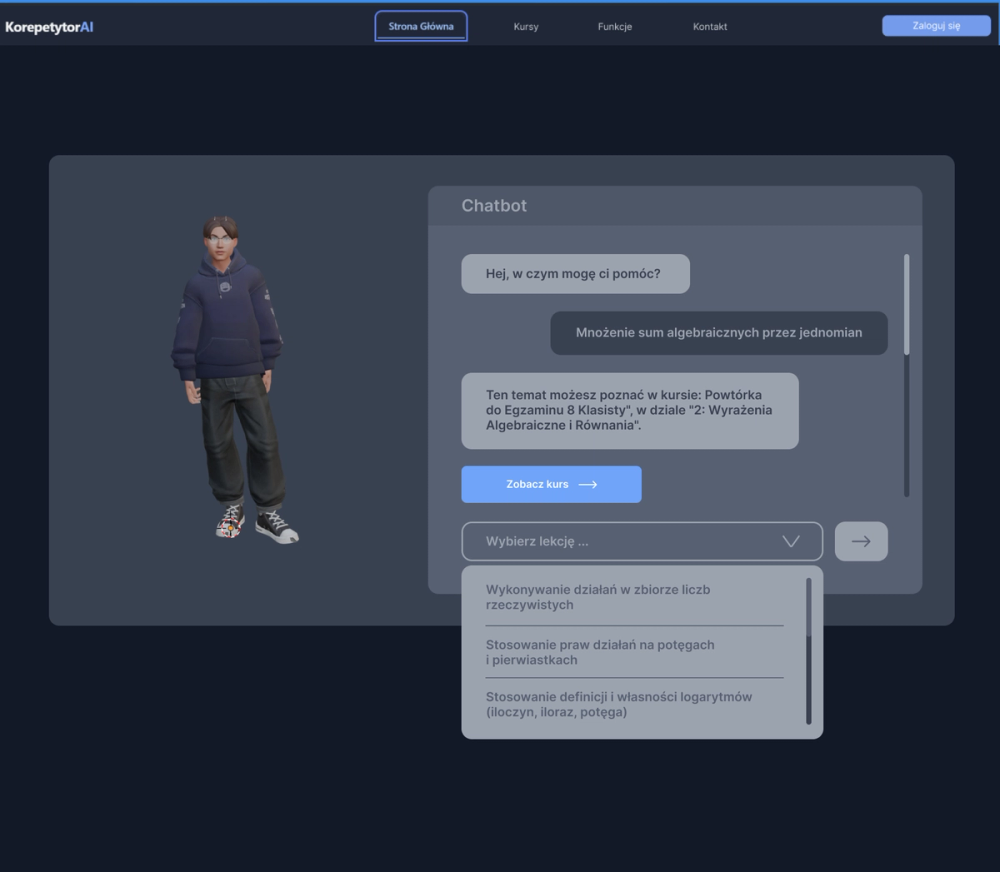Viewport: 1000px width, 872px height.
Task: Click the Zobacz kurs button
Action: [551, 484]
